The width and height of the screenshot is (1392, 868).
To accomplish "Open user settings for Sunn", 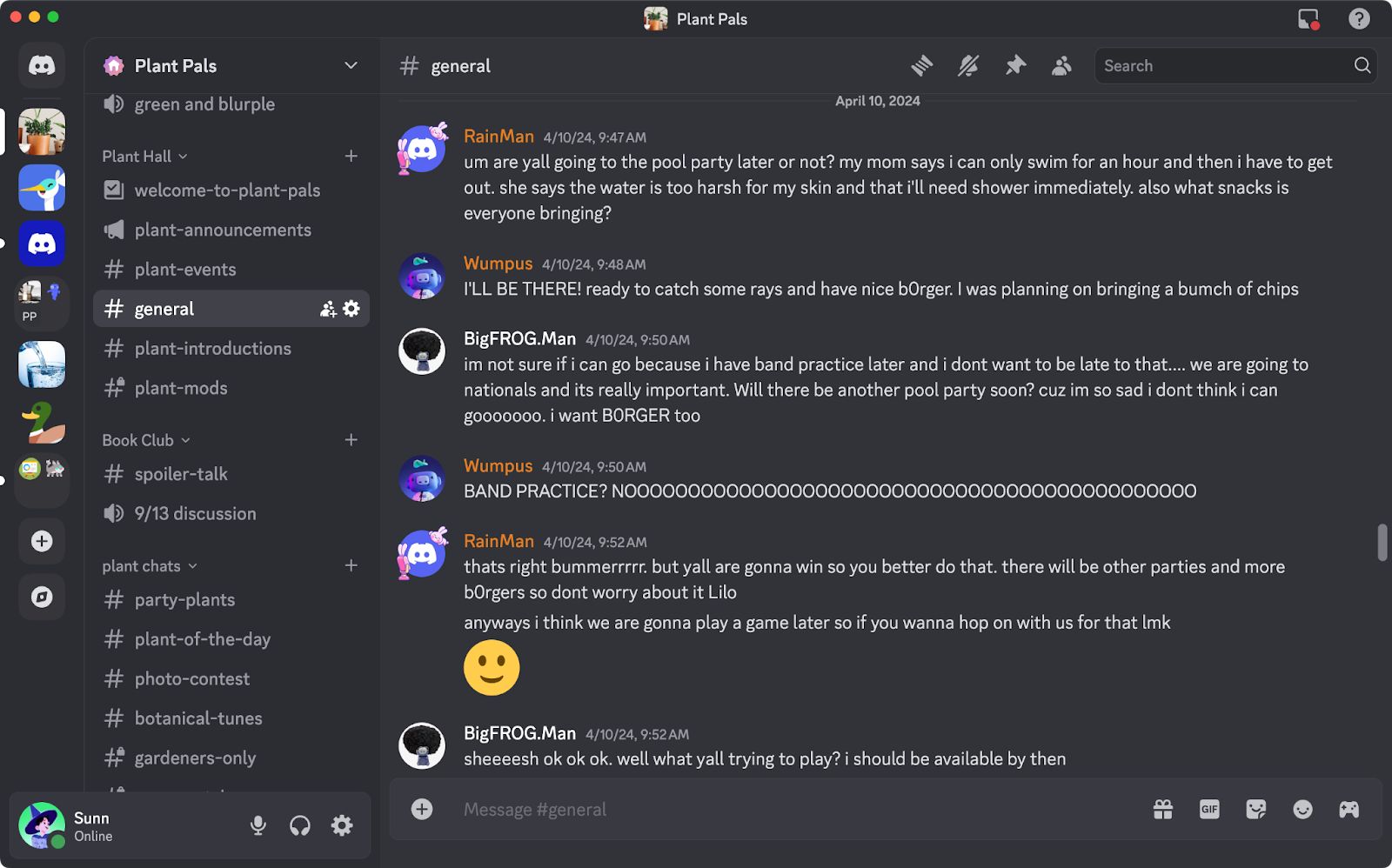I will [x=342, y=825].
